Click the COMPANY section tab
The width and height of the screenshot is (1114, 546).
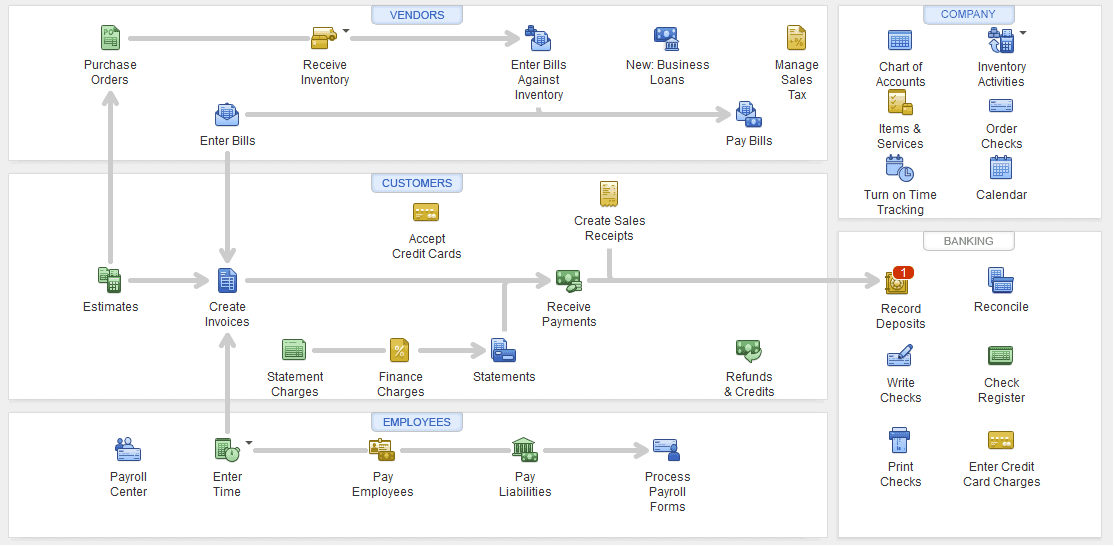pyautogui.click(x=968, y=14)
